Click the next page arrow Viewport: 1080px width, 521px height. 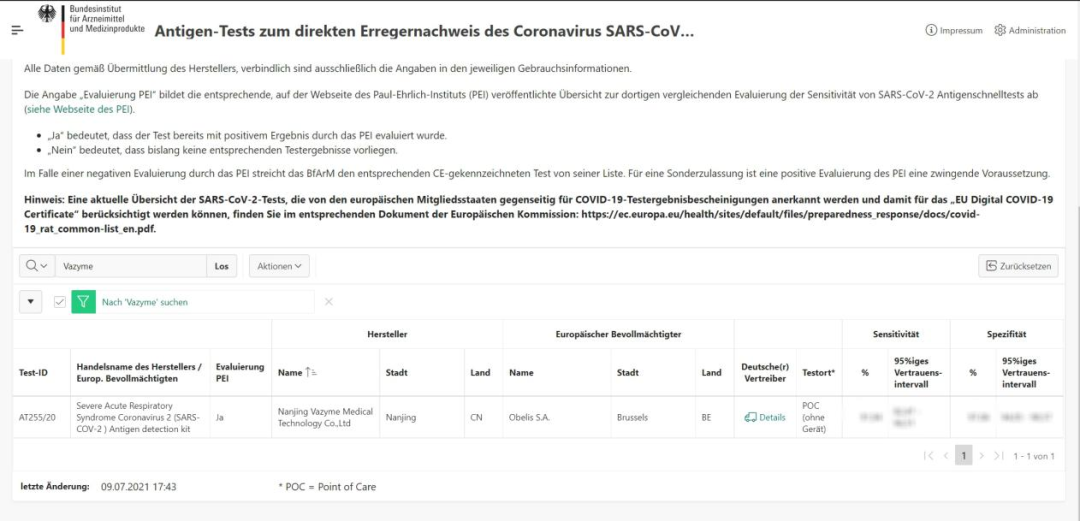(x=981, y=456)
